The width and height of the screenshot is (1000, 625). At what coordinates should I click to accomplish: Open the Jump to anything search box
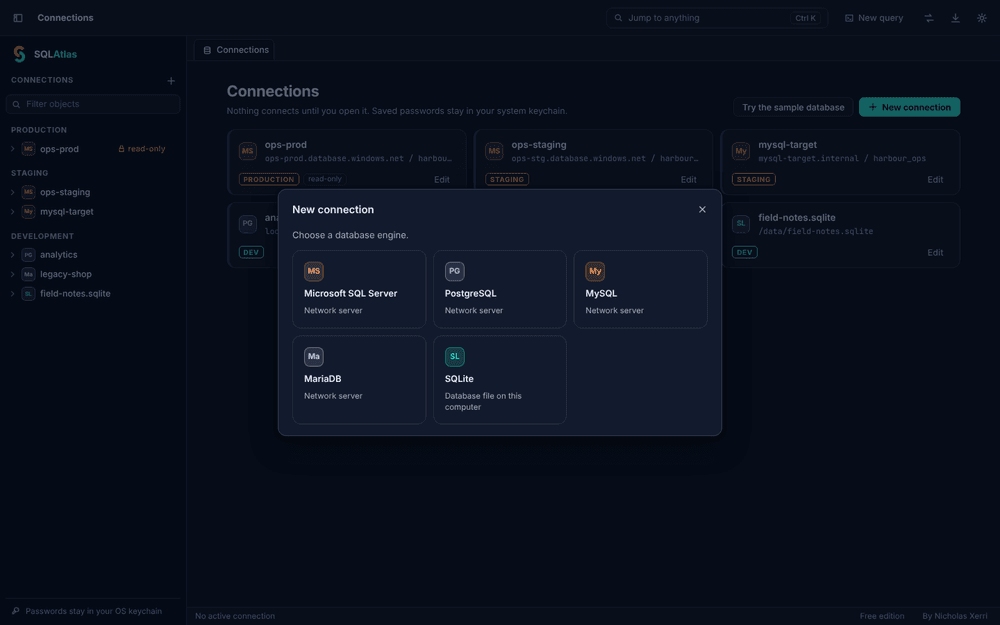717,18
